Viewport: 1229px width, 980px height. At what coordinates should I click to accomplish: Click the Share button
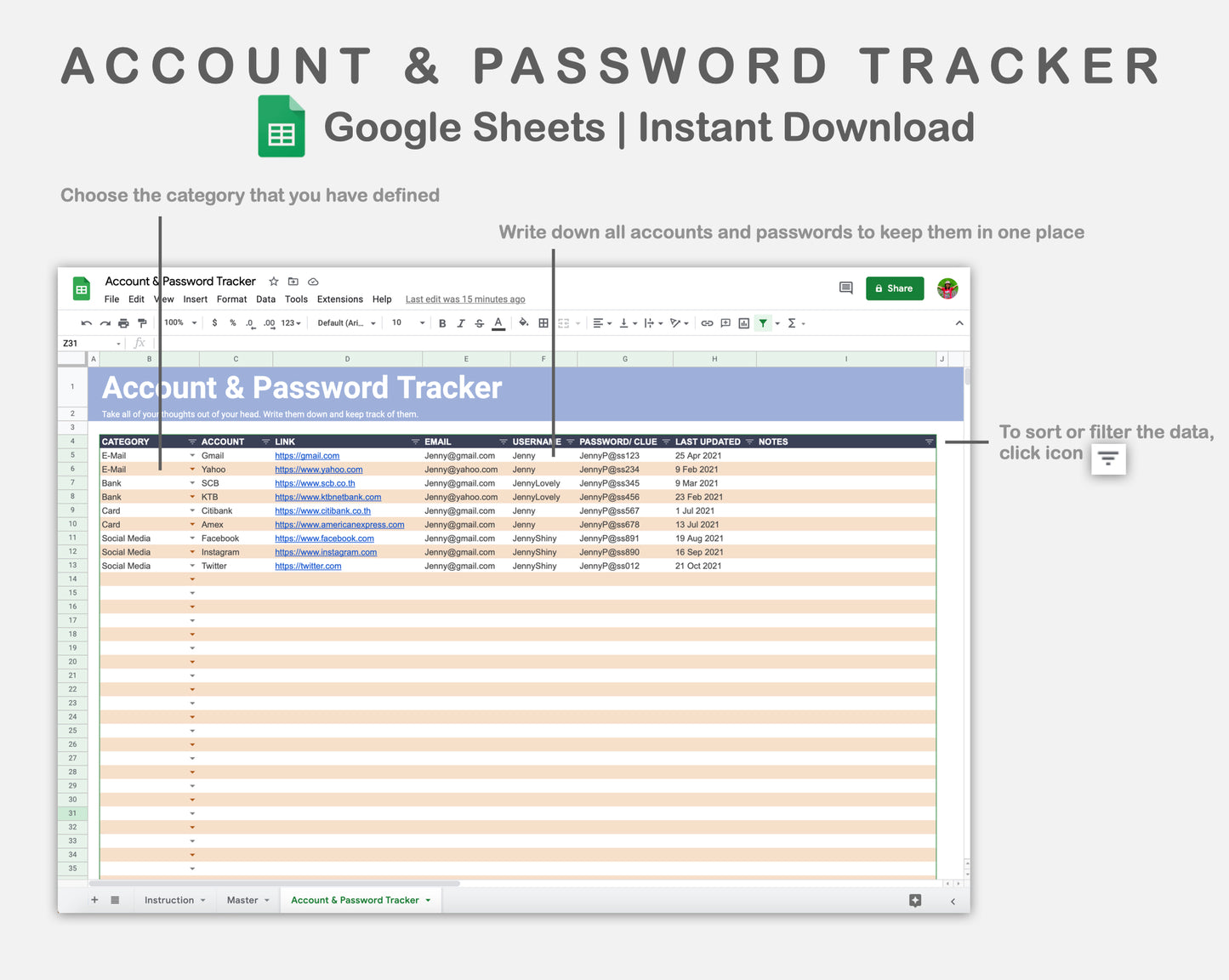(x=894, y=288)
